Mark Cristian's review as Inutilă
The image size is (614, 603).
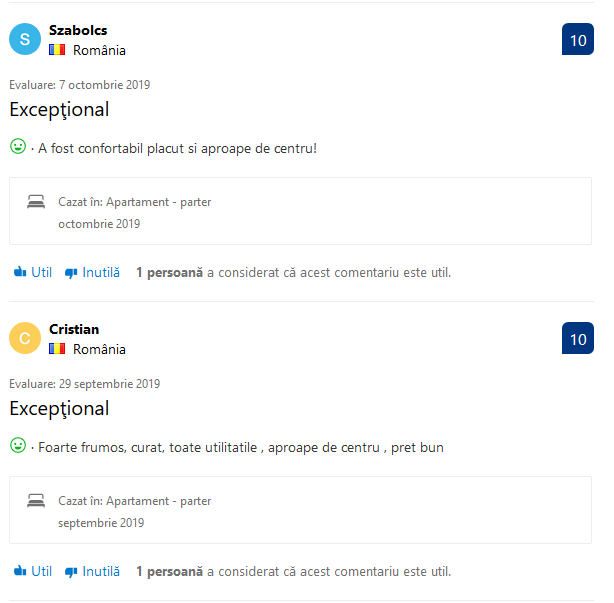[92, 572]
